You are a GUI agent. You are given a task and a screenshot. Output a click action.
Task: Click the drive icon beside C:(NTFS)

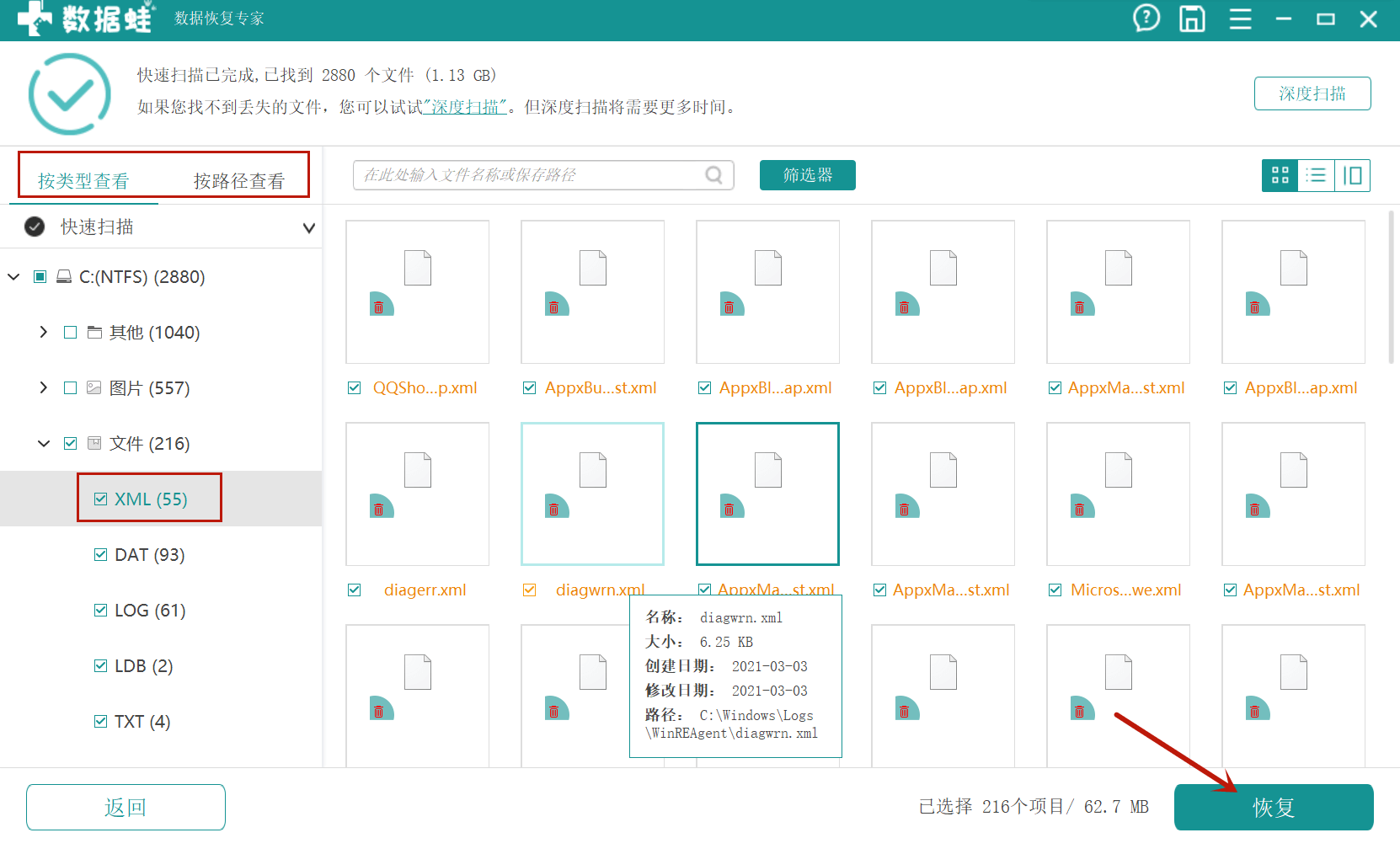click(x=64, y=276)
